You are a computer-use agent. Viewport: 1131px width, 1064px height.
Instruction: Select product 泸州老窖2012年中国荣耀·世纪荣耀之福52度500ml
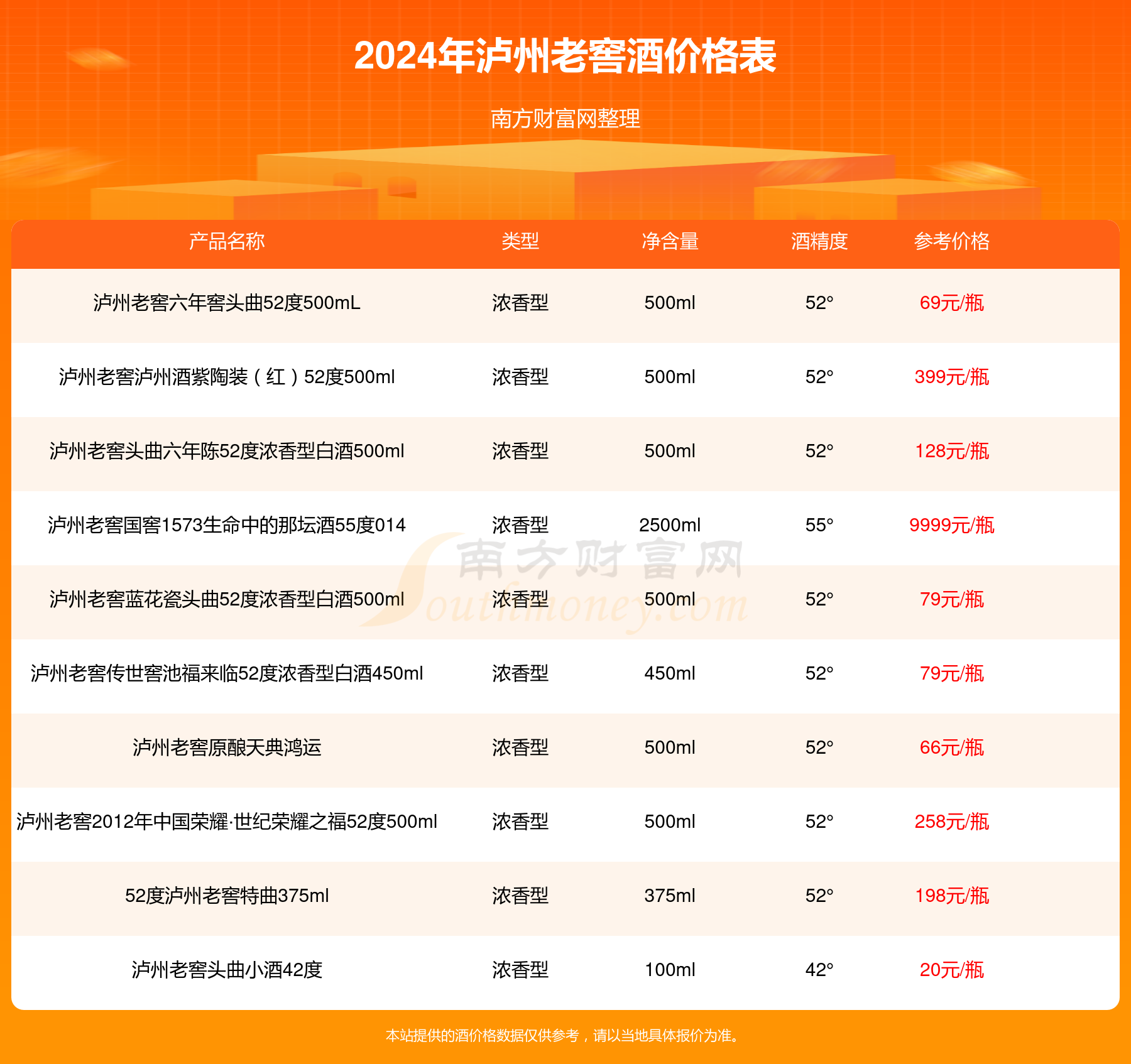(x=227, y=822)
